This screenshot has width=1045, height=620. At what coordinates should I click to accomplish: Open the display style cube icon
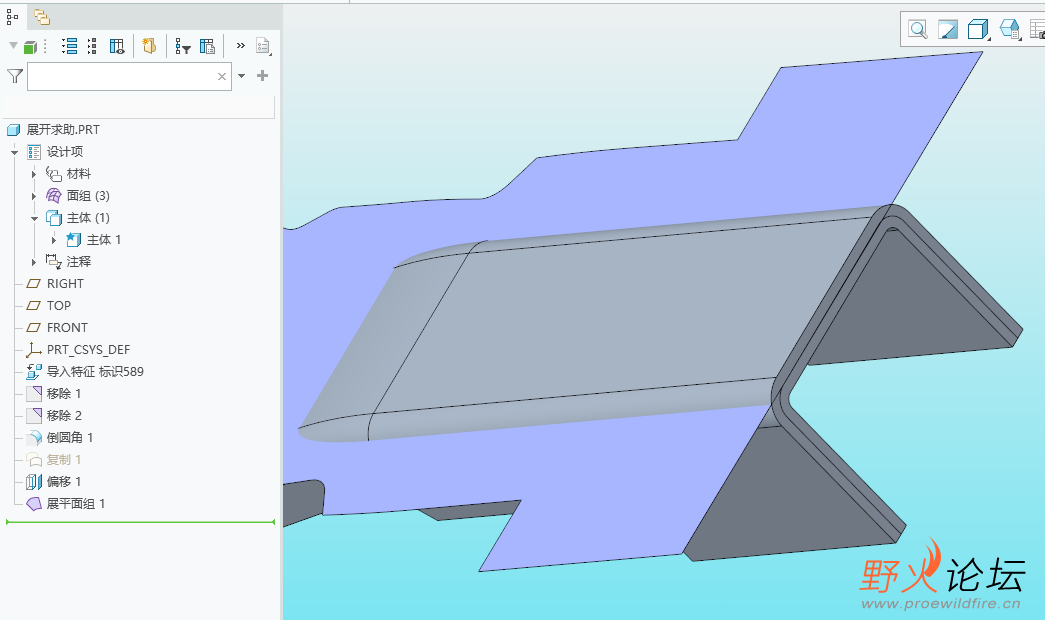pos(977,29)
